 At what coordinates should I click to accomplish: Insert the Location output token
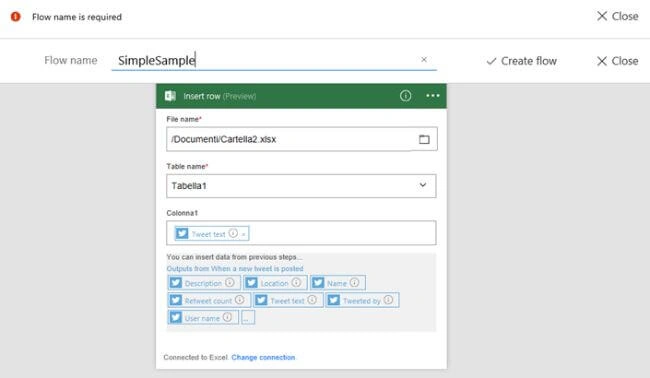[275, 283]
